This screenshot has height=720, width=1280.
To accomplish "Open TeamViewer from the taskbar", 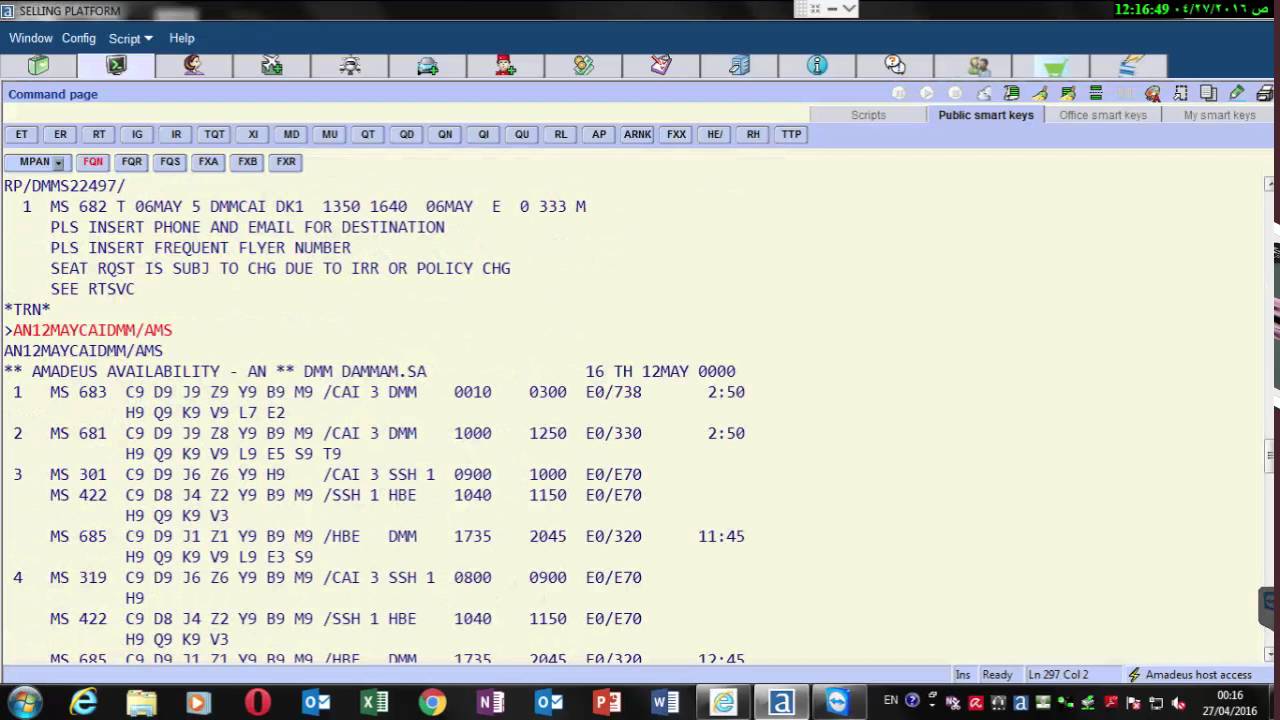I will (x=837, y=702).
